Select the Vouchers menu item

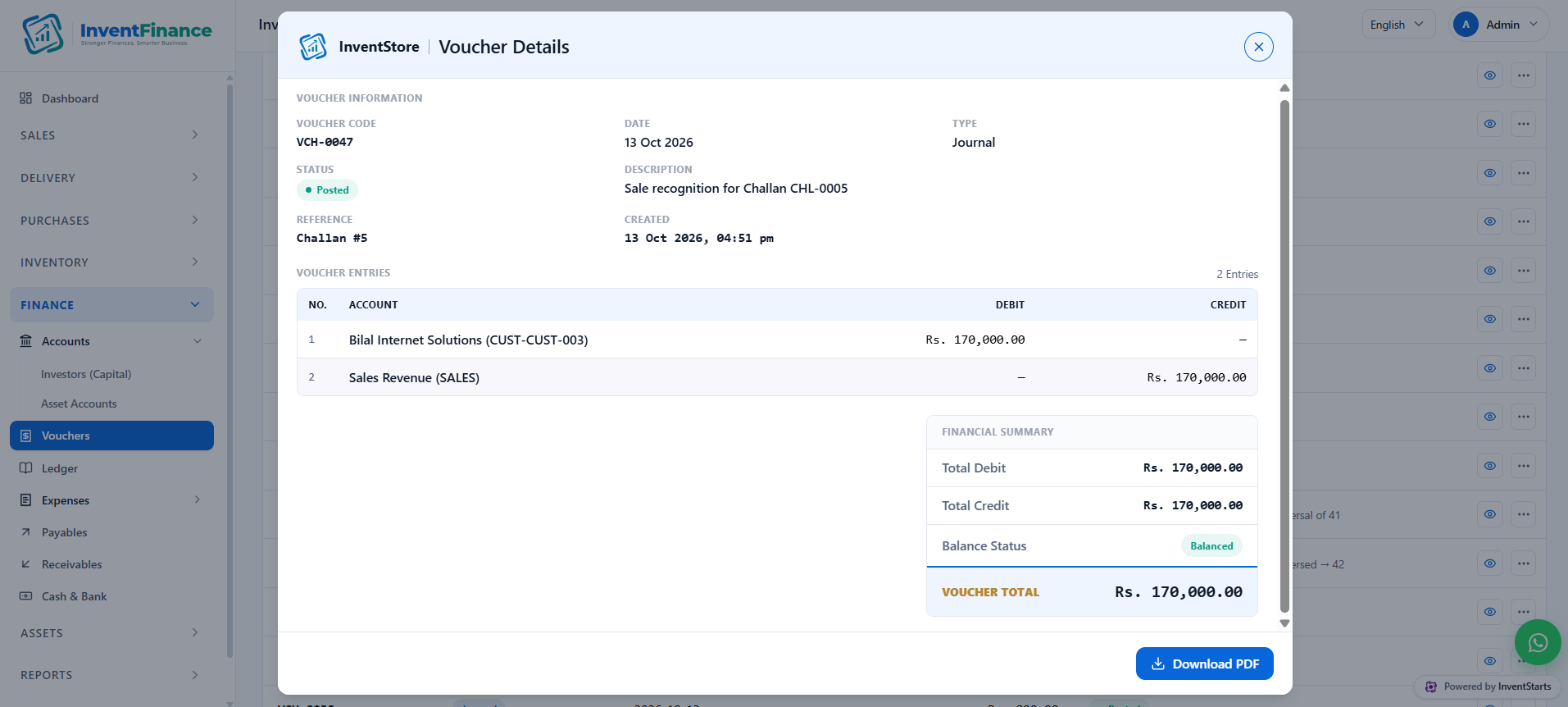click(111, 436)
